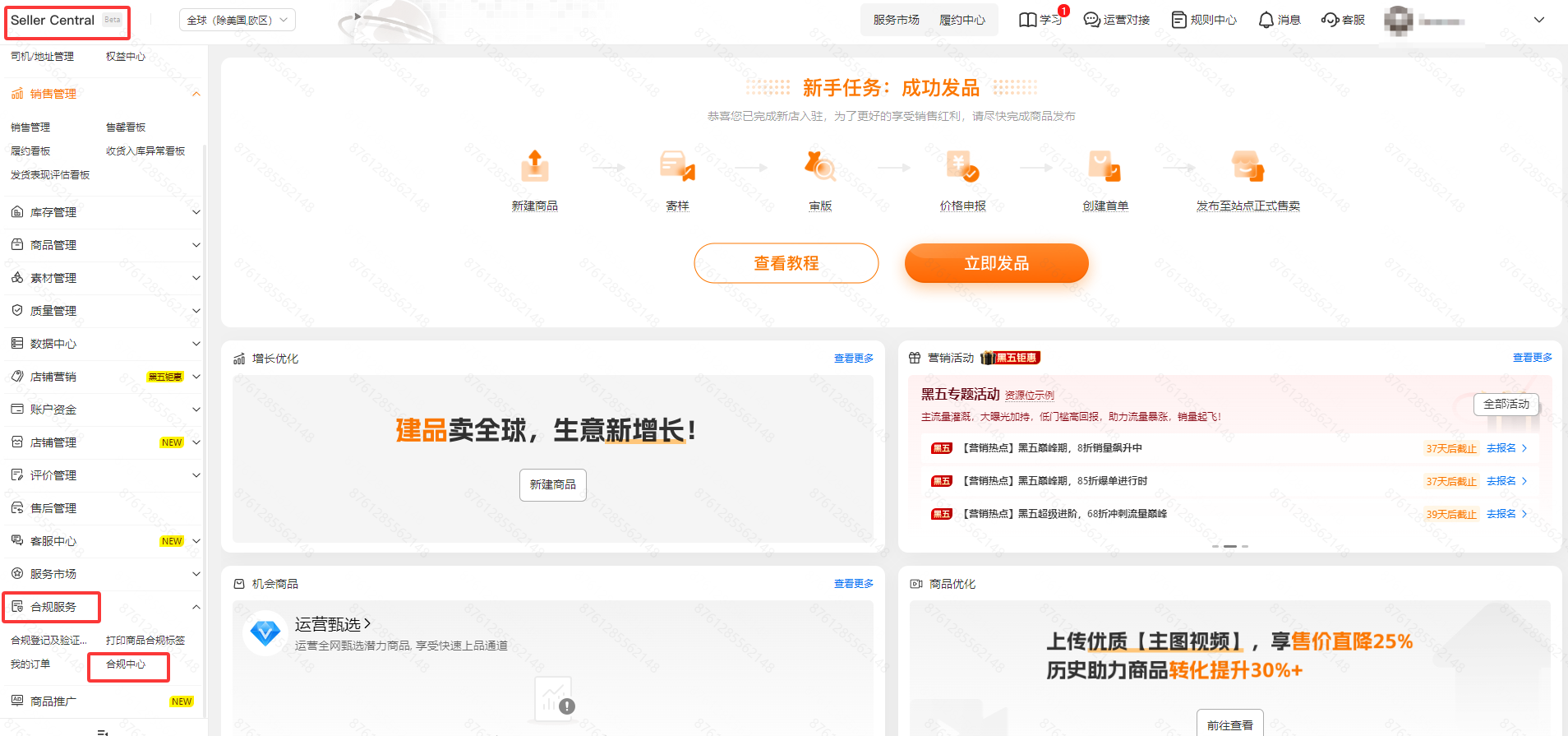Image resolution: width=1568 pixels, height=736 pixels.
Task: Click the 查看教程 button
Action: tap(786, 263)
